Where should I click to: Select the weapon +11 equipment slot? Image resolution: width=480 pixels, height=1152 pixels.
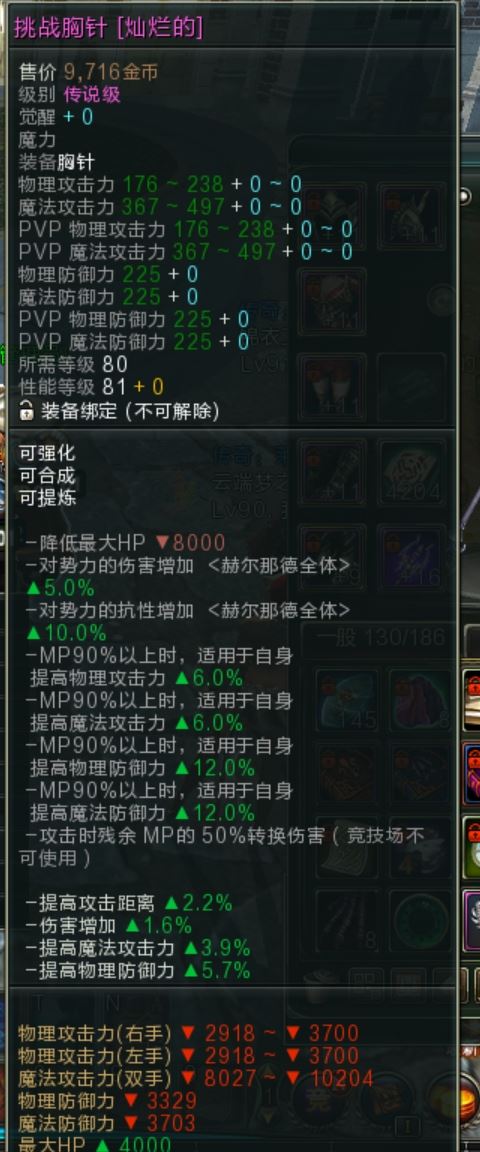click(x=332, y=472)
